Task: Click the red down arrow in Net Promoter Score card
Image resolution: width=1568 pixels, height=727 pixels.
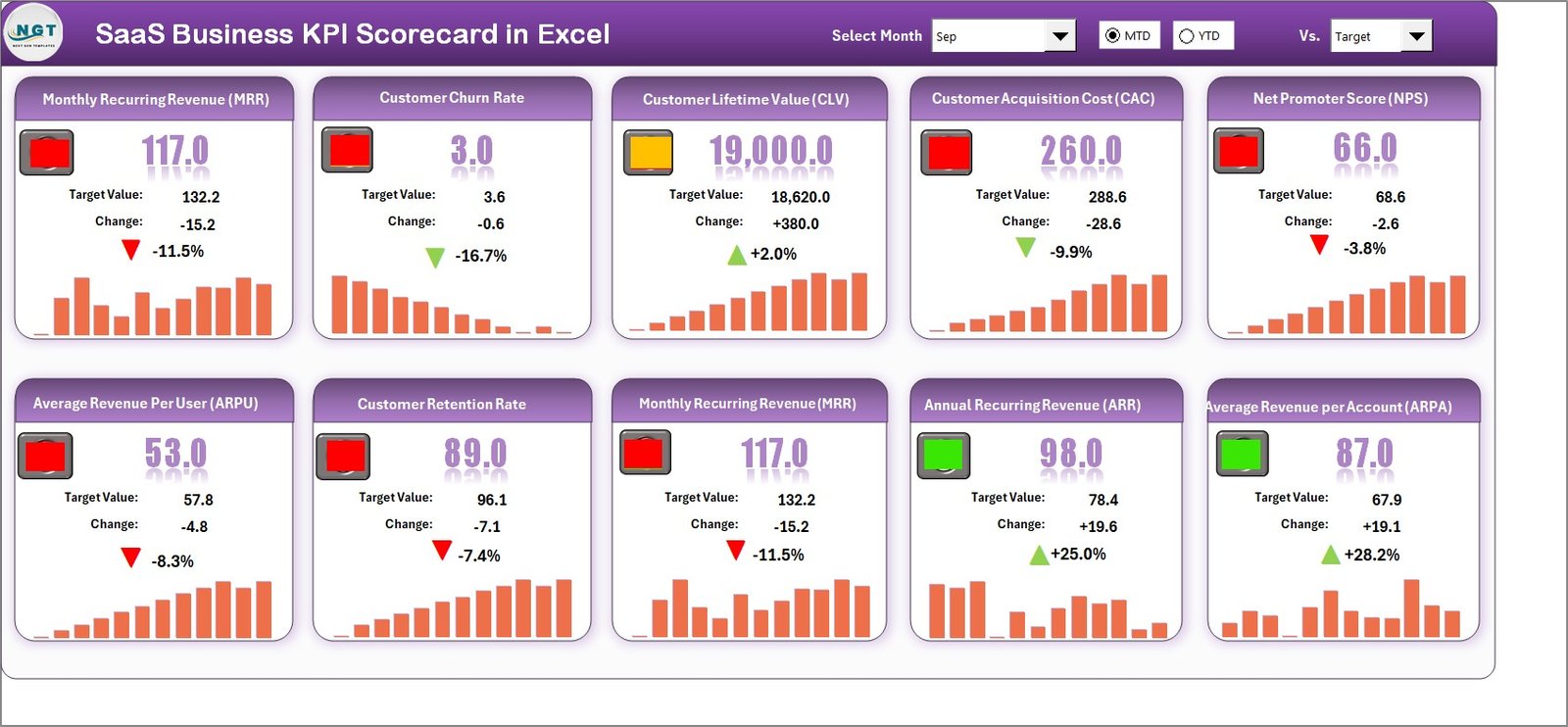Action: 1319,245
